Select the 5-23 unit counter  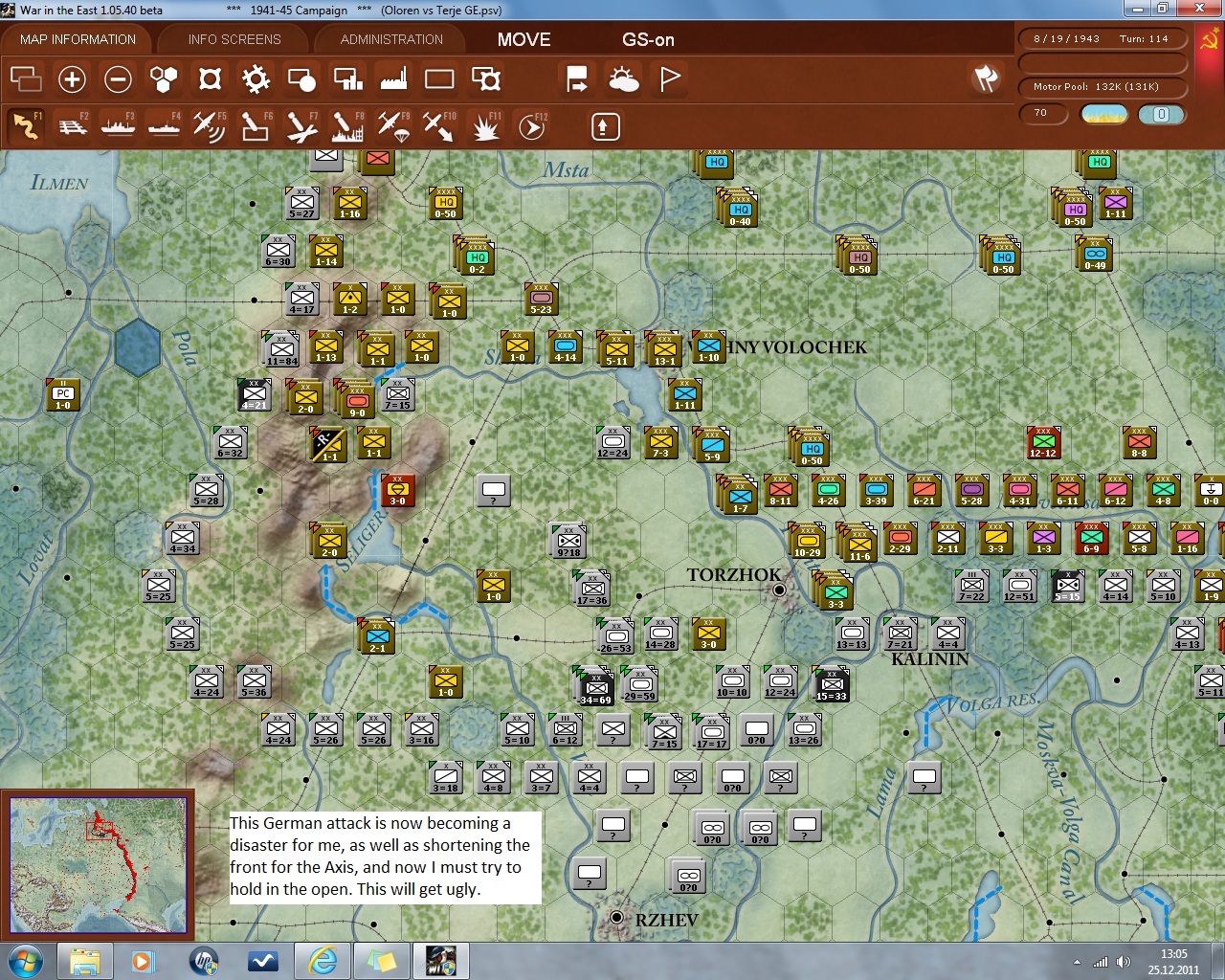coord(541,300)
